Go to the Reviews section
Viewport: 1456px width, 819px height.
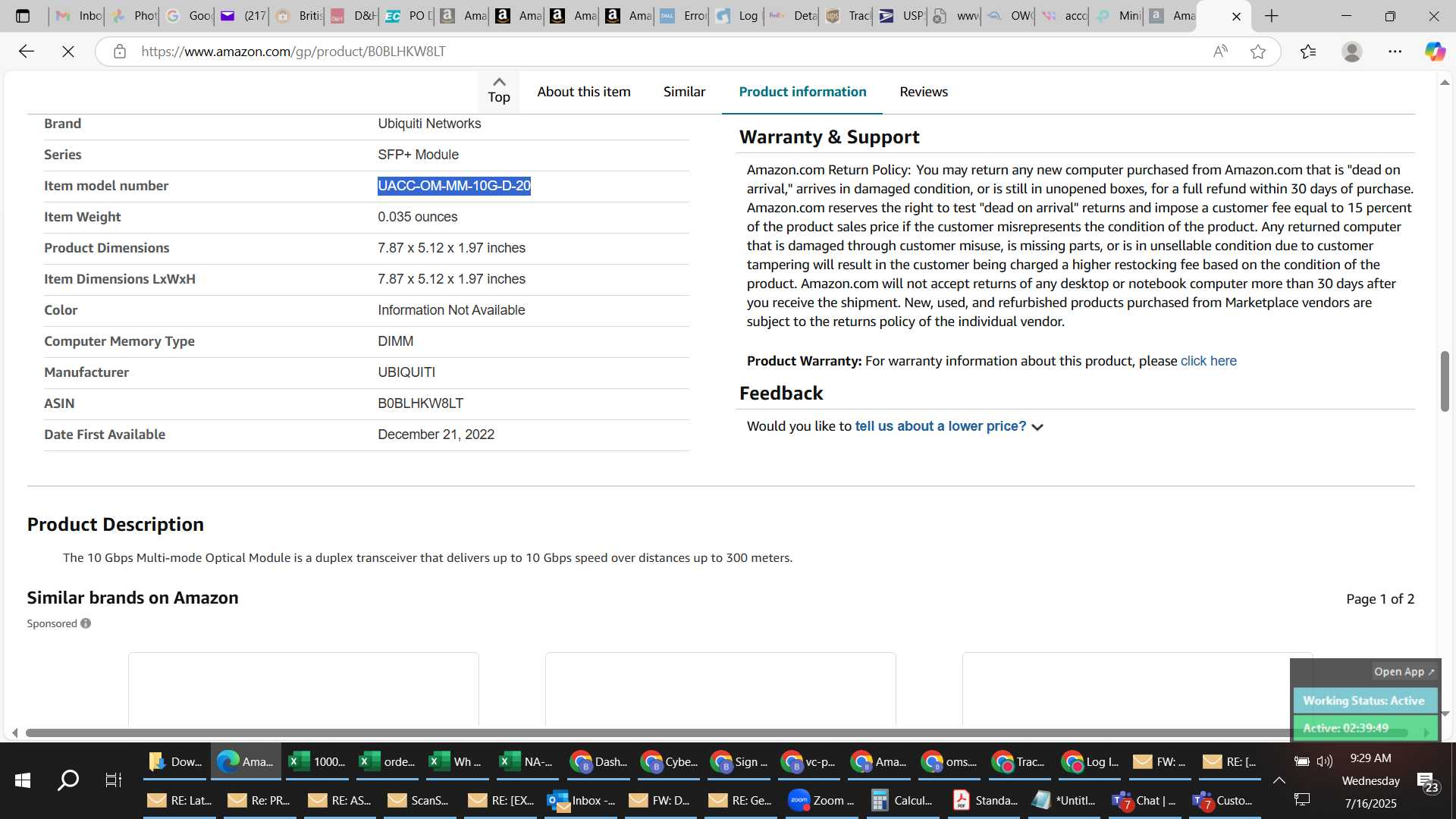[923, 92]
